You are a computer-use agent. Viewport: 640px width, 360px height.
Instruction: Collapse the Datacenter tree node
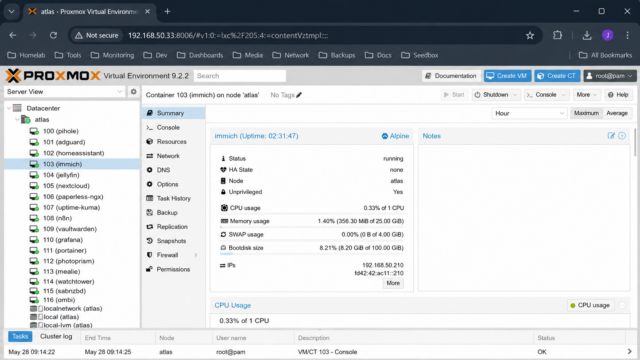9,108
